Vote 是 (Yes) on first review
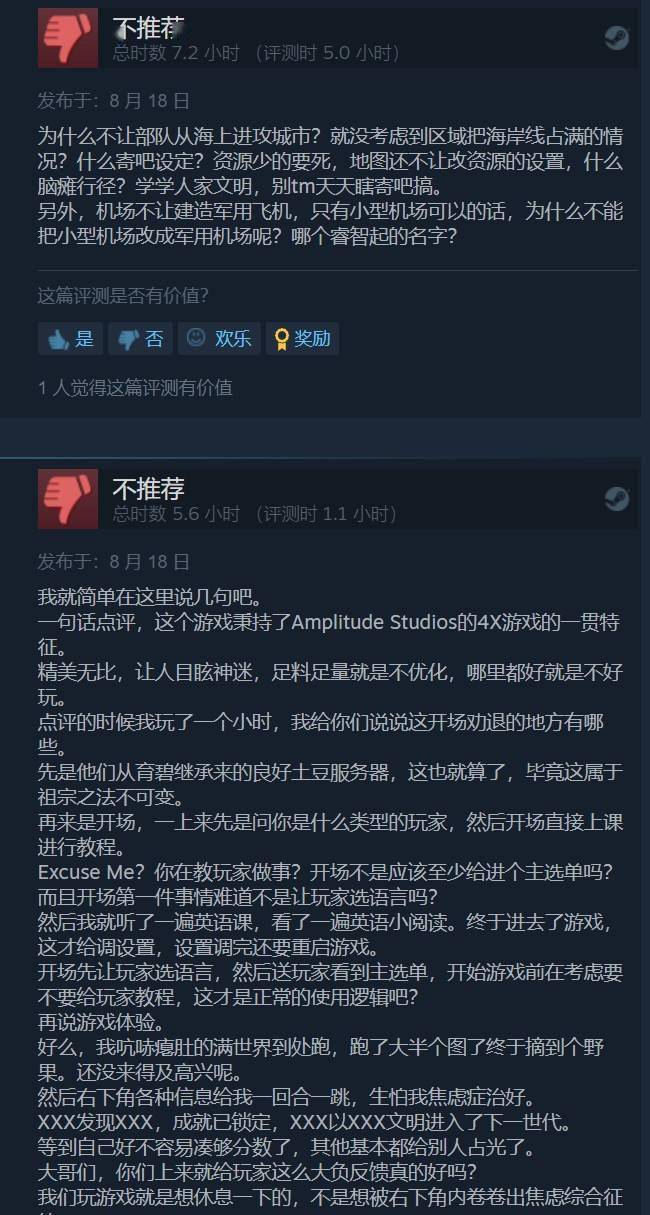Image resolution: width=650 pixels, height=1215 pixels. click(71, 338)
